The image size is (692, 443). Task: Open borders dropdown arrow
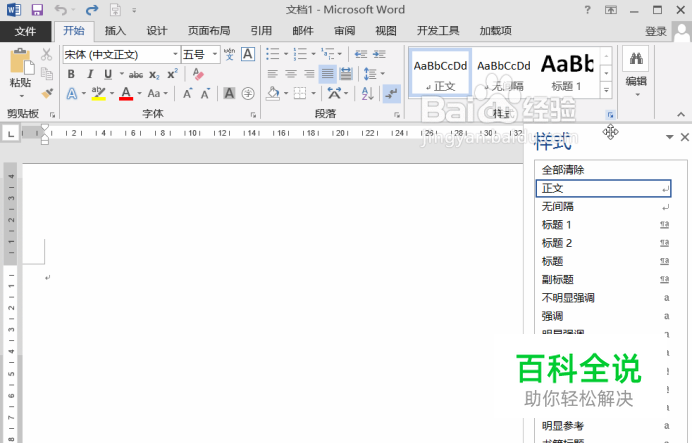pyautogui.click(x=313, y=94)
